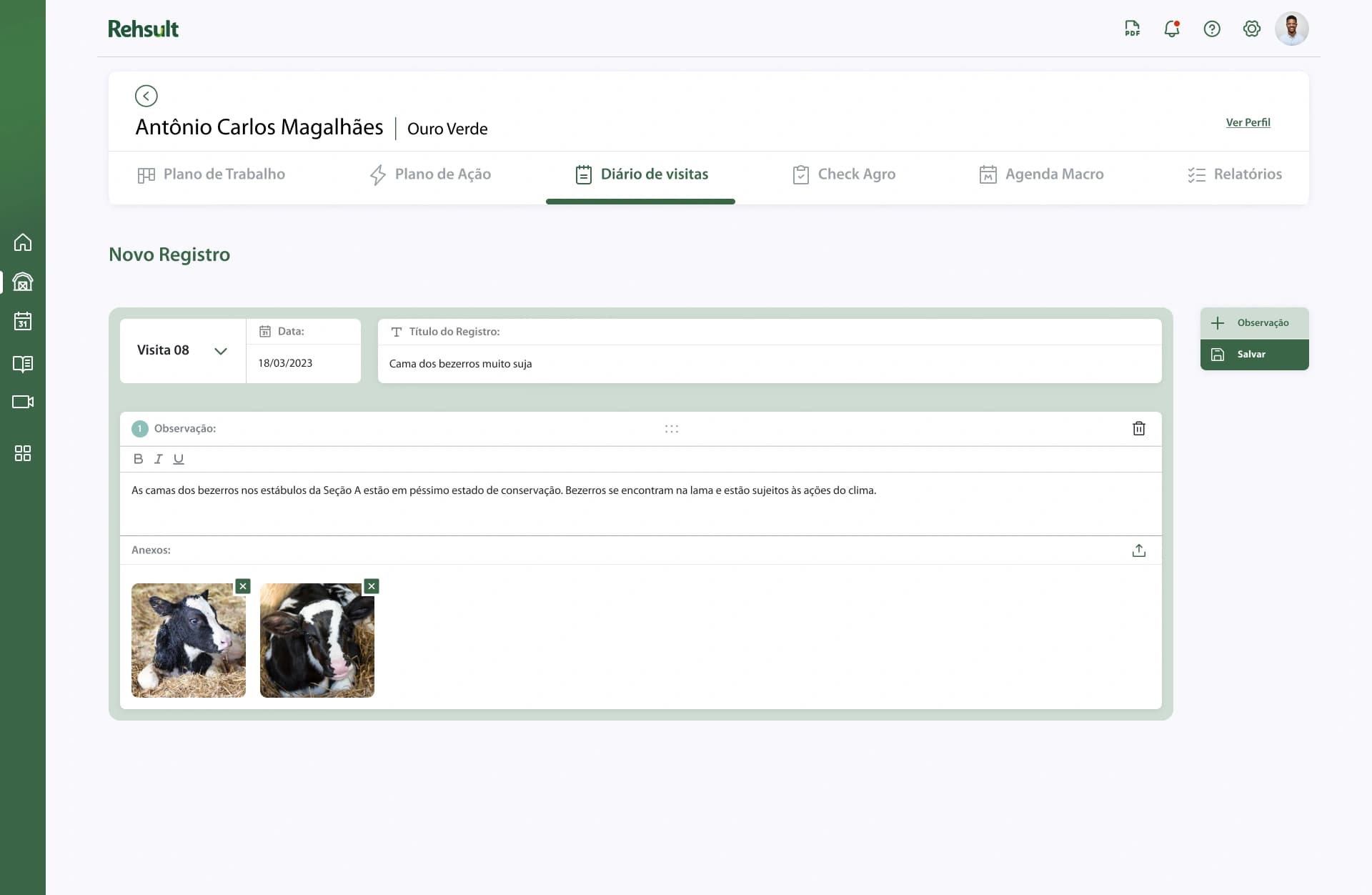
Task: Open the second calf photo thumbnail
Action: [x=317, y=641]
